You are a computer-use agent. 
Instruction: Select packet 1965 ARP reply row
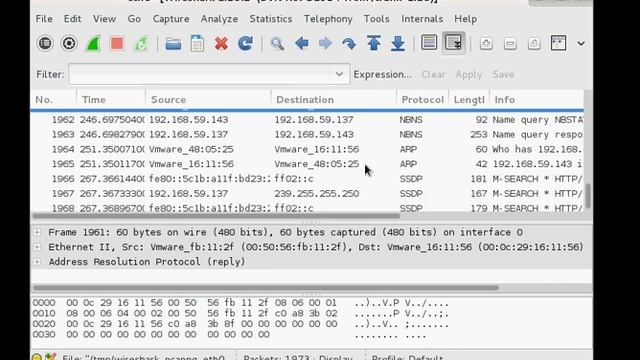307,164
